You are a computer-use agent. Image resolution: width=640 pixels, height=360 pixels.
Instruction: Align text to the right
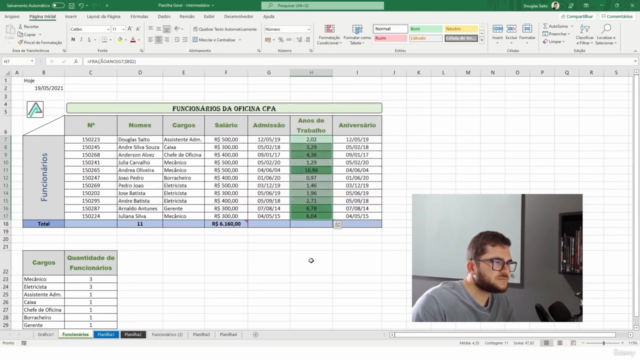[167, 40]
